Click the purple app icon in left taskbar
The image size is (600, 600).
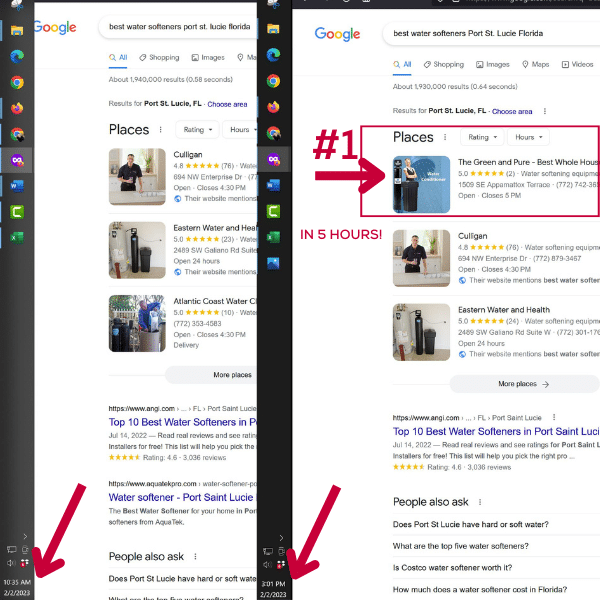click(x=17, y=160)
